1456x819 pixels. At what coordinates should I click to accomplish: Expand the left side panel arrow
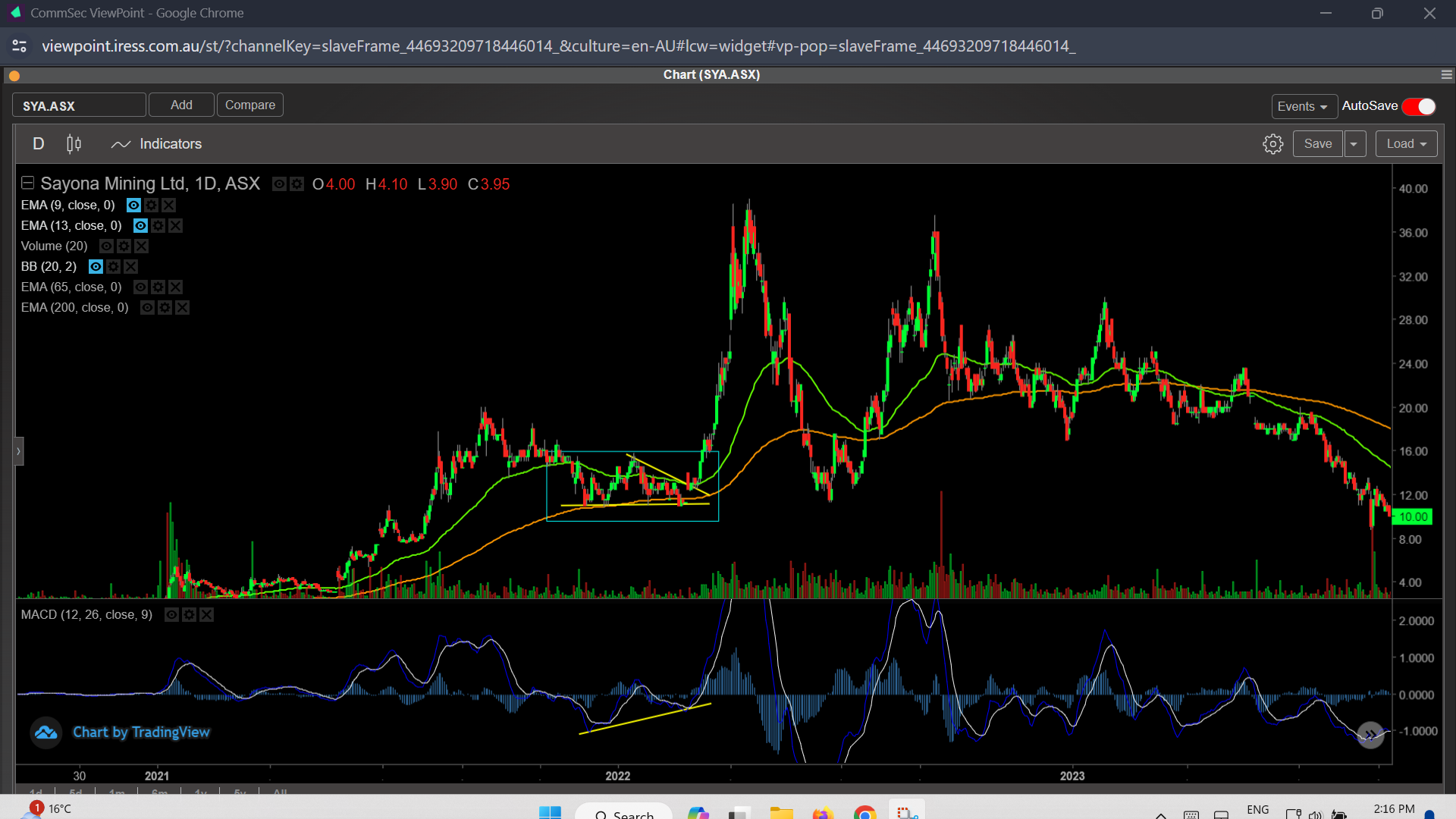18,451
